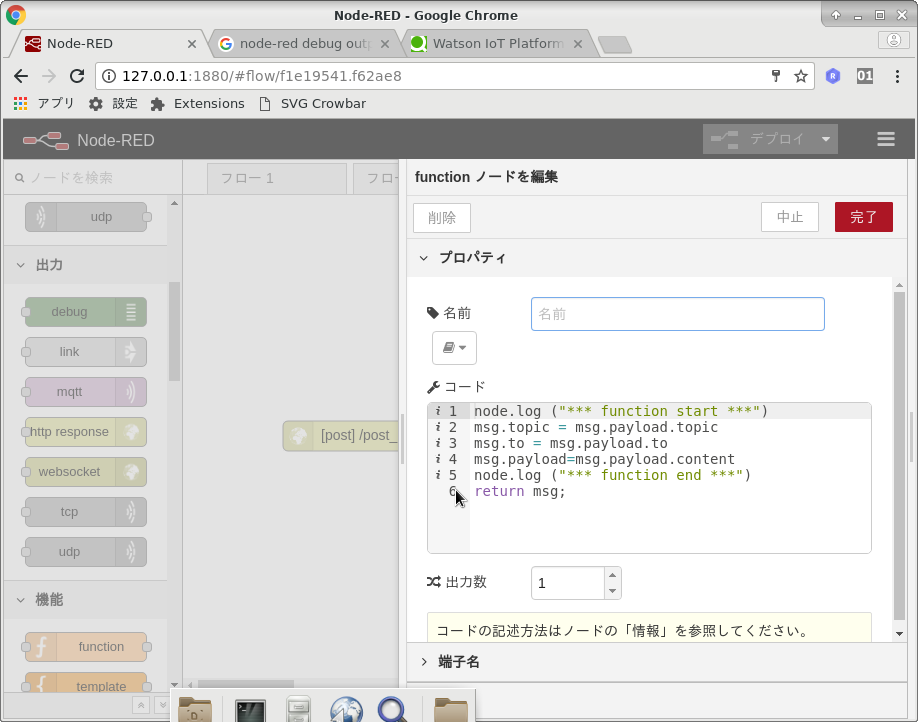This screenshot has width=918, height=722.
Task: Open the library book dropdown button
Action: click(x=454, y=348)
